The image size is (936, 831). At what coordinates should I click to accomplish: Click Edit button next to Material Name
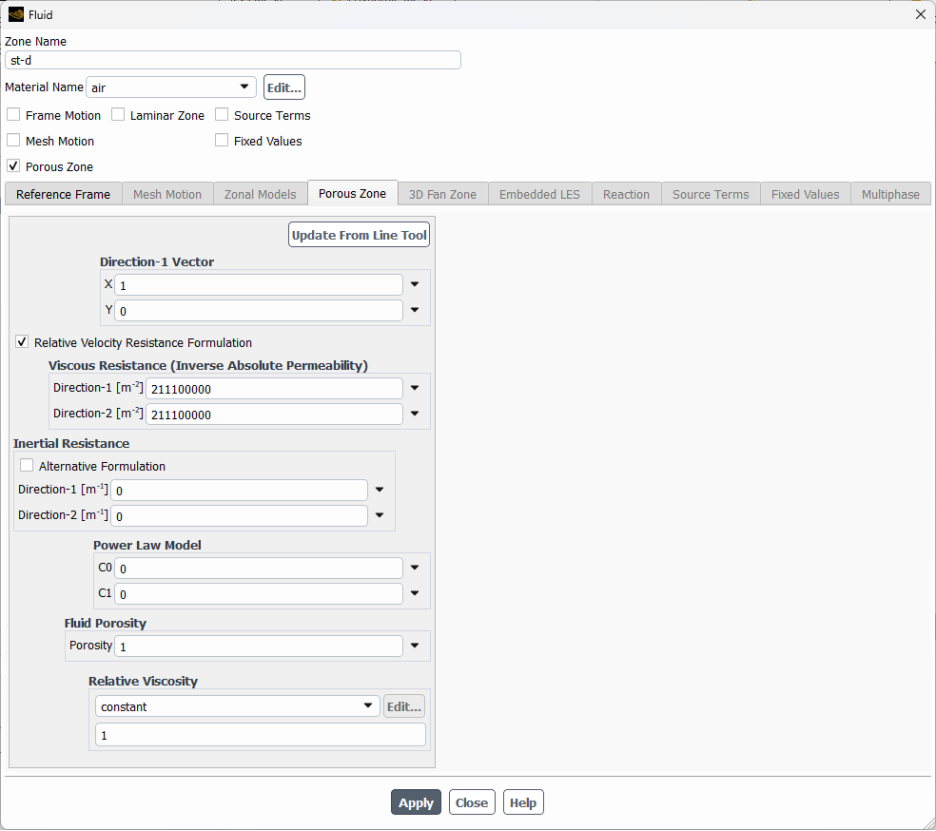pos(284,87)
